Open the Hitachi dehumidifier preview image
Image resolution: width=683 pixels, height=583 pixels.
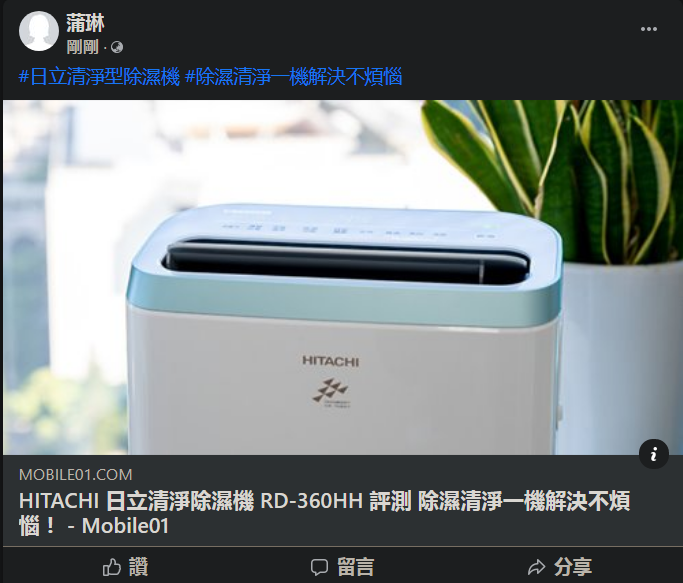click(343, 278)
